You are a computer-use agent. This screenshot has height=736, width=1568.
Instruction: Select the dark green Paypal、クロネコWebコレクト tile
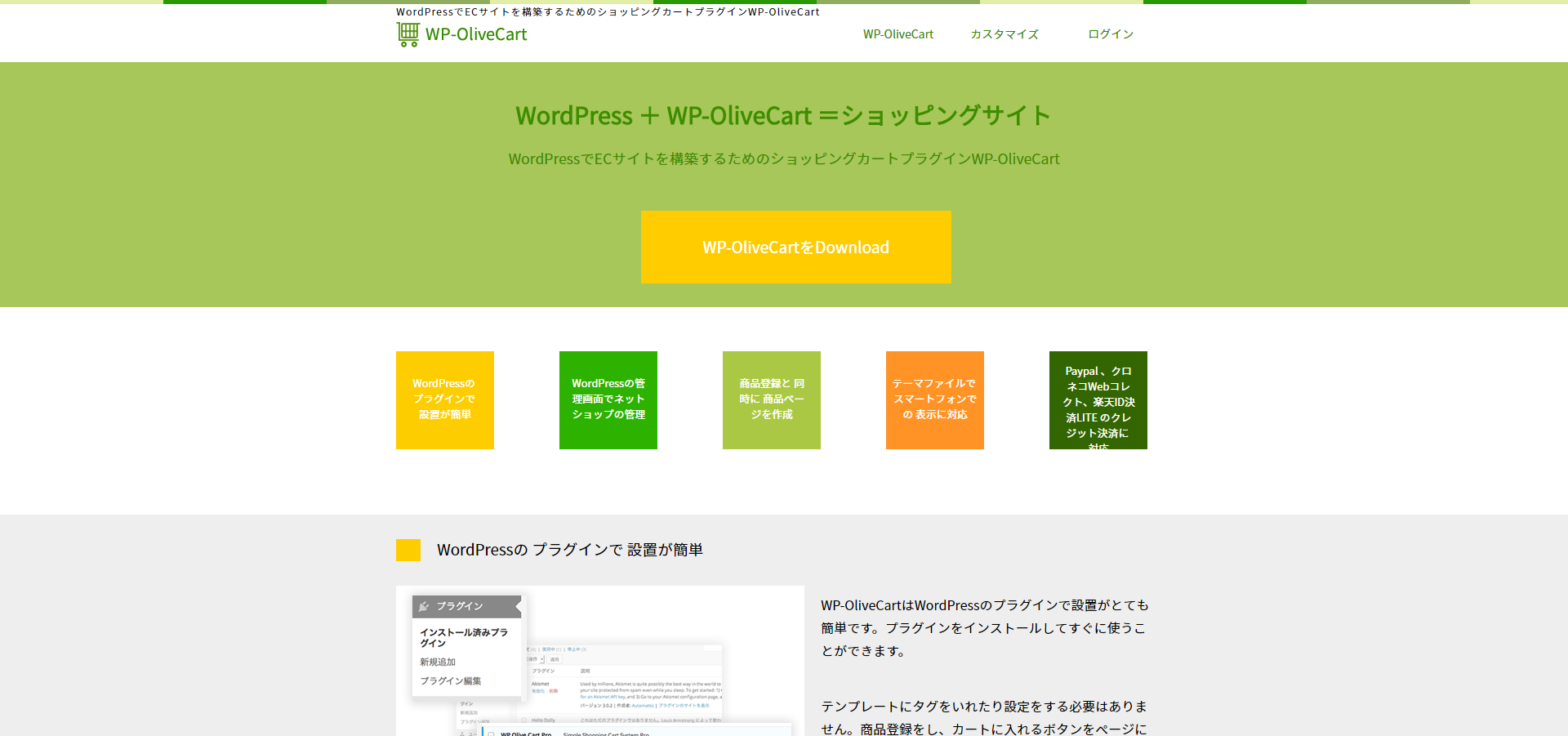1098,400
